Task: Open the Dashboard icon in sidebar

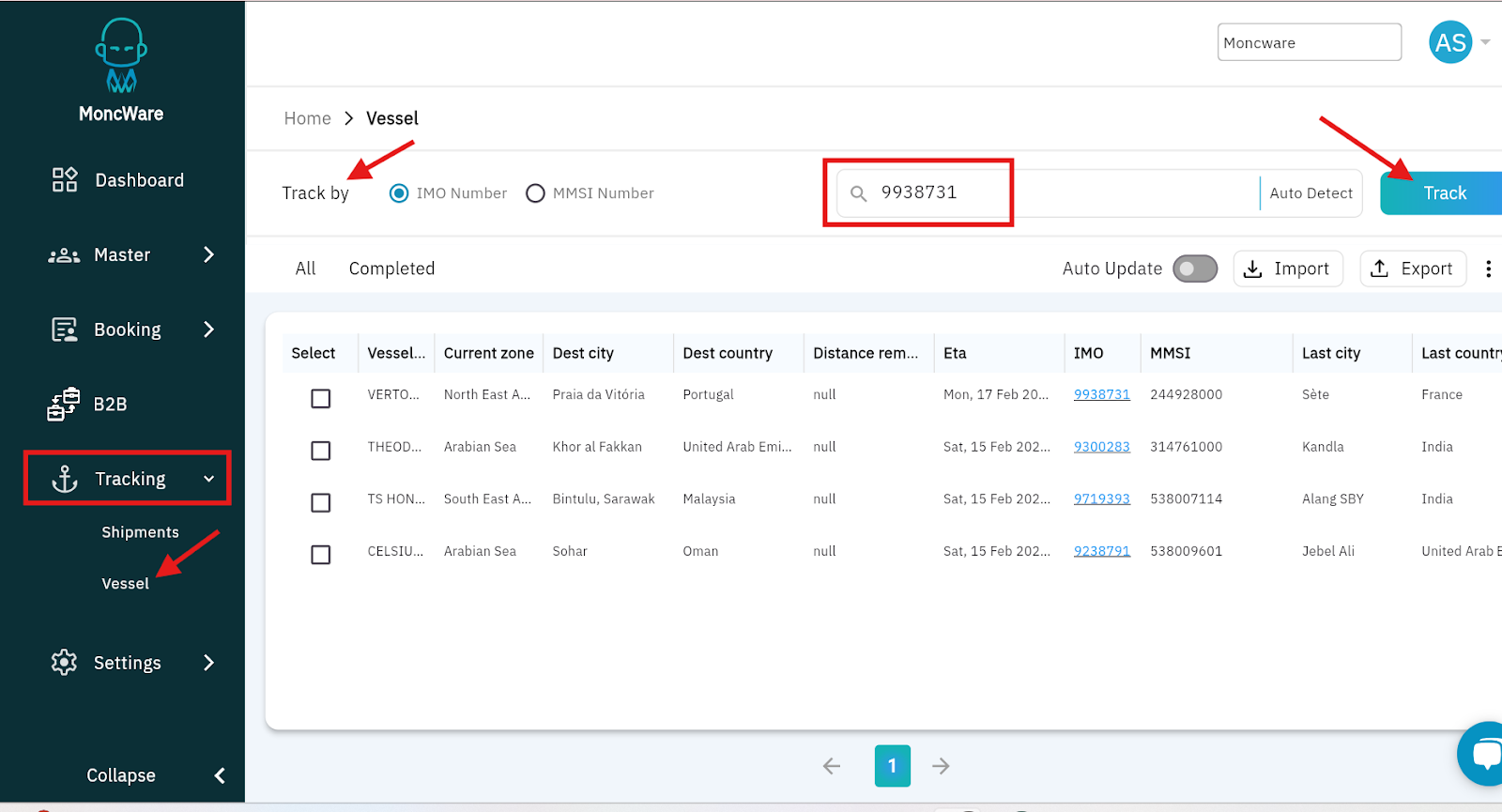Action: pos(65,179)
